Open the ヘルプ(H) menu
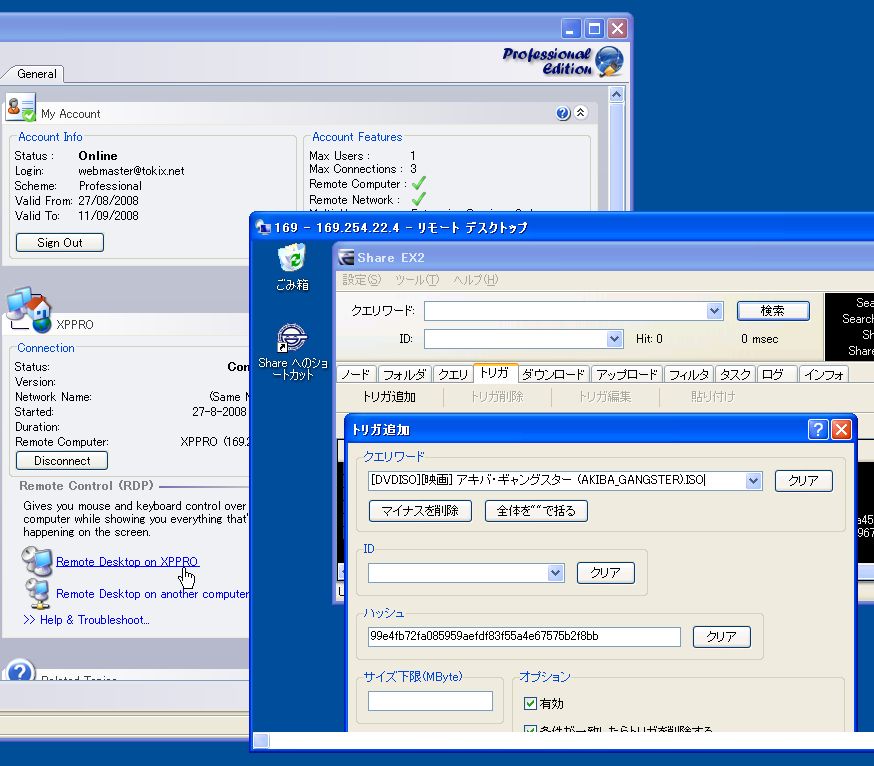The height and width of the screenshot is (766, 874). (475, 280)
